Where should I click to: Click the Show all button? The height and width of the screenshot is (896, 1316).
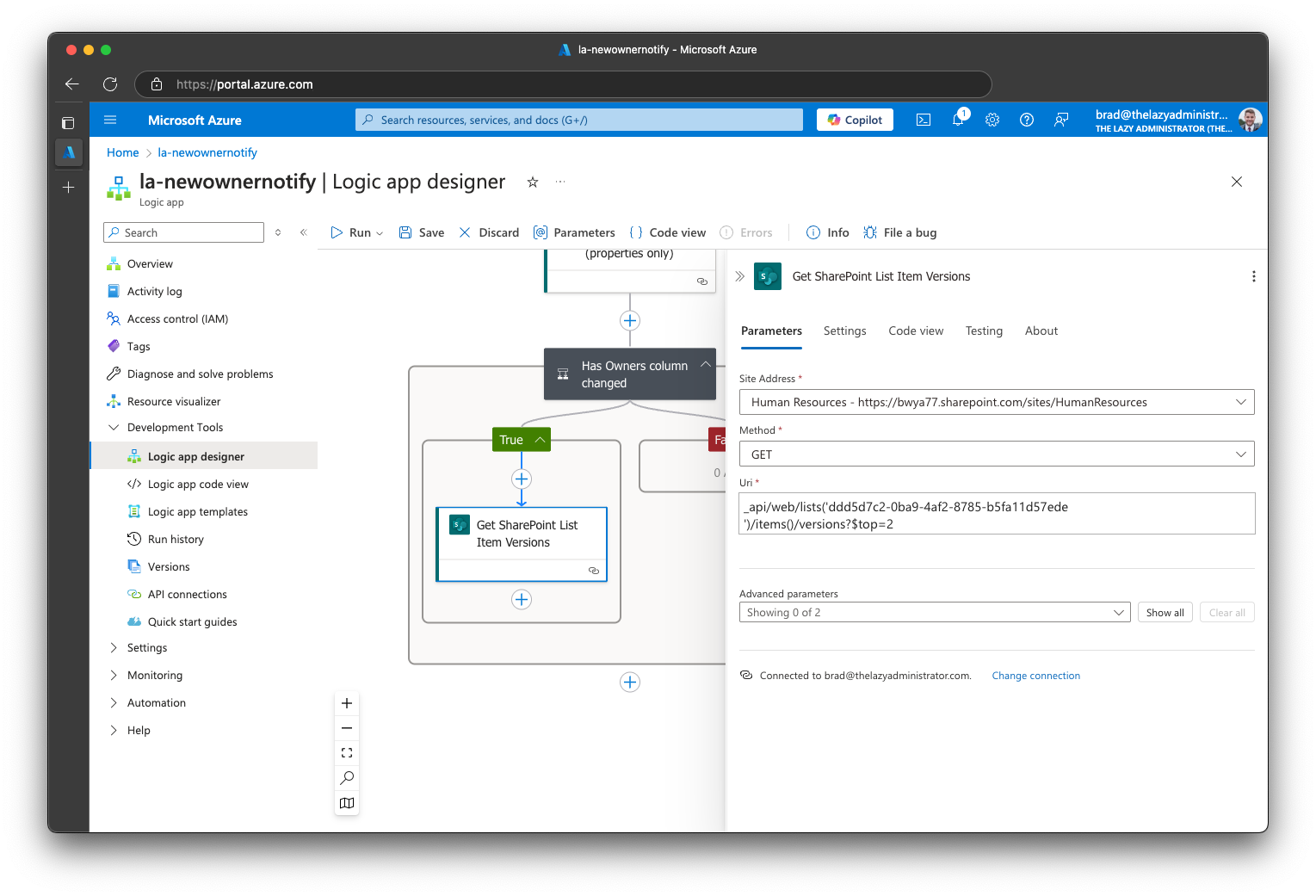tap(1165, 612)
